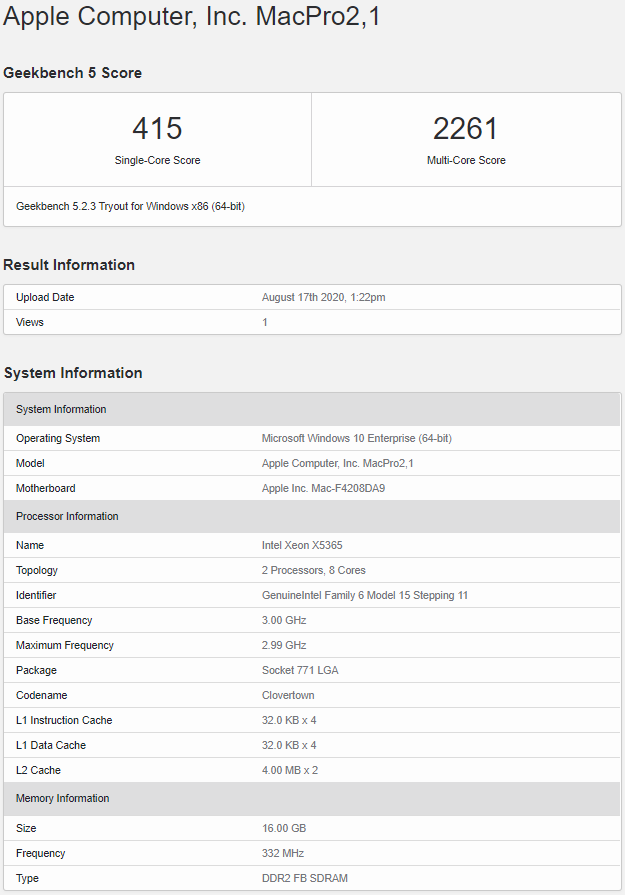625x895 pixels.
Task: Click the Model value 'Apple Computer, Inc. MacPro2,1'
Action: coord(338,463)
